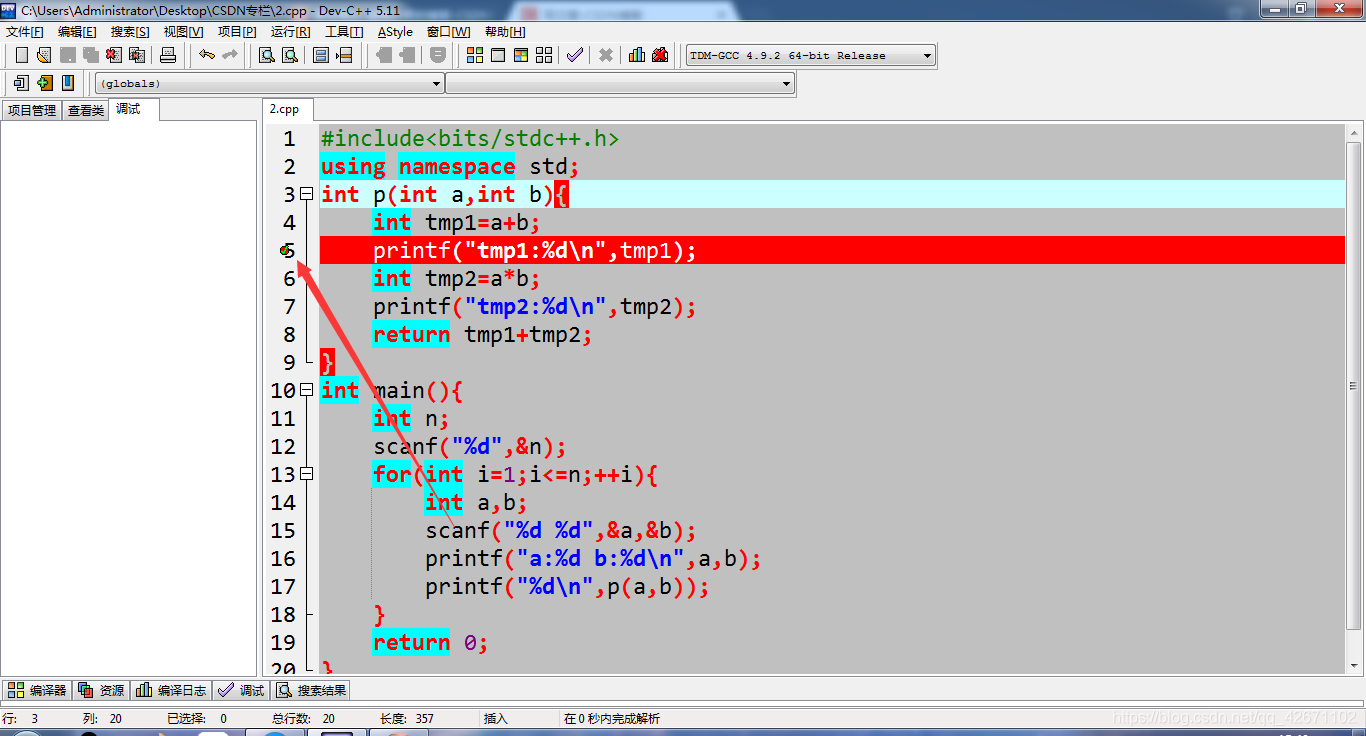1366x736 pixels.
Task: Click the Save All toolbar icon
Action: 90,55
